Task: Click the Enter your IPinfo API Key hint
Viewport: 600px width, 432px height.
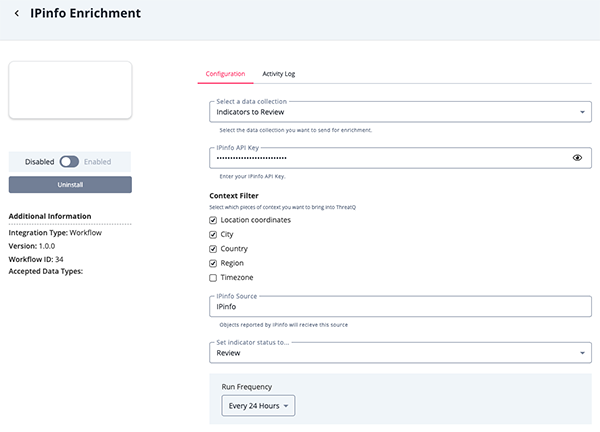Action: coord(253,176)
